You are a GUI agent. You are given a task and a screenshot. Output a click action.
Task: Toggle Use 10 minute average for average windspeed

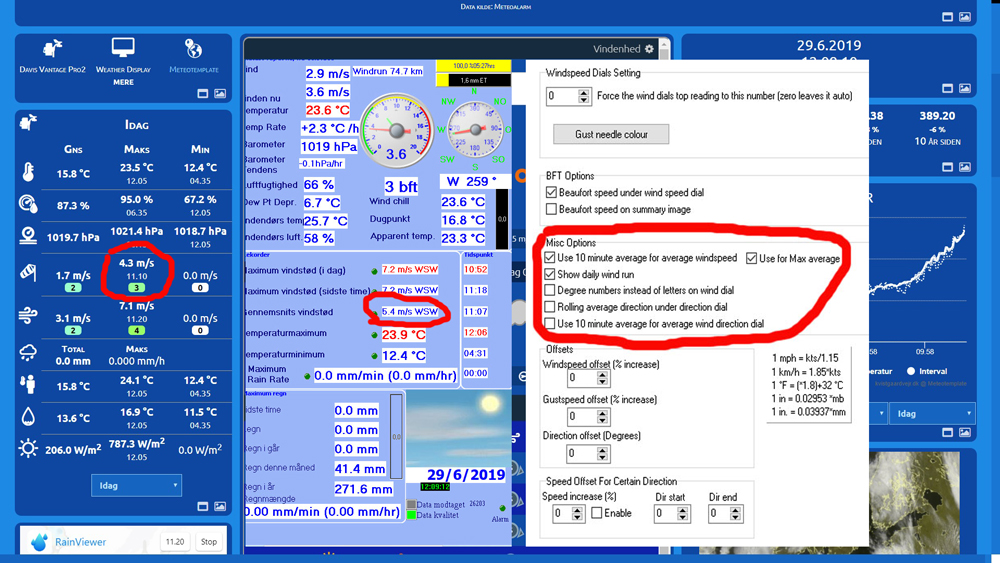(x=550, y=258)
